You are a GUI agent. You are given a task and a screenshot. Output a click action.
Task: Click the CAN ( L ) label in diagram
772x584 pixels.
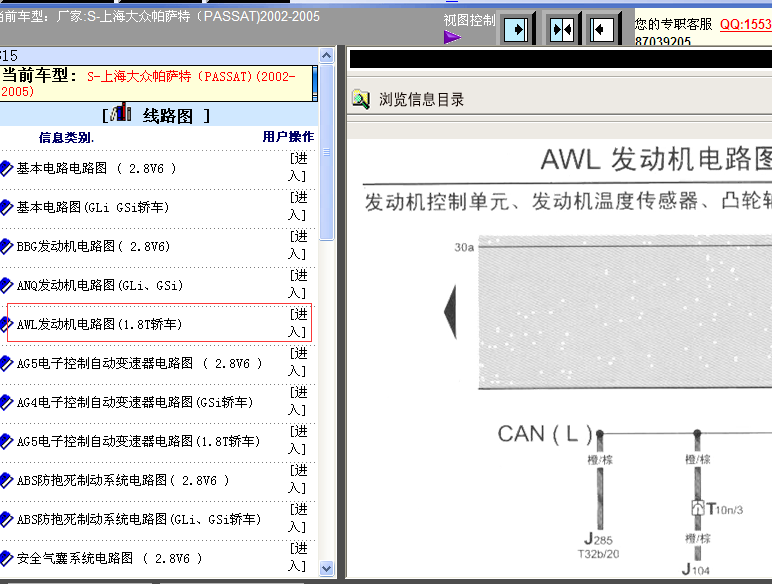[x=545, y=434]
